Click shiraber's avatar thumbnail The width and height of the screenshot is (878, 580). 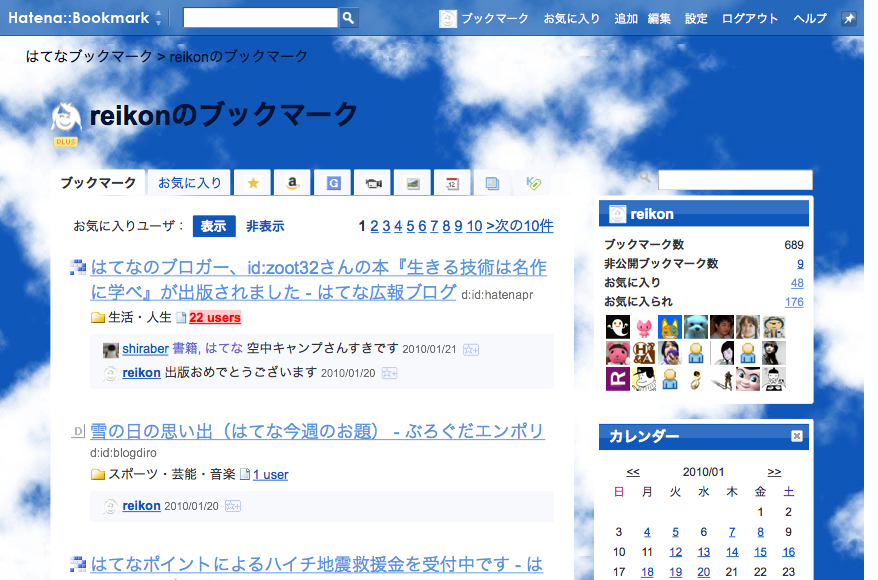click(x=111, y=350)
